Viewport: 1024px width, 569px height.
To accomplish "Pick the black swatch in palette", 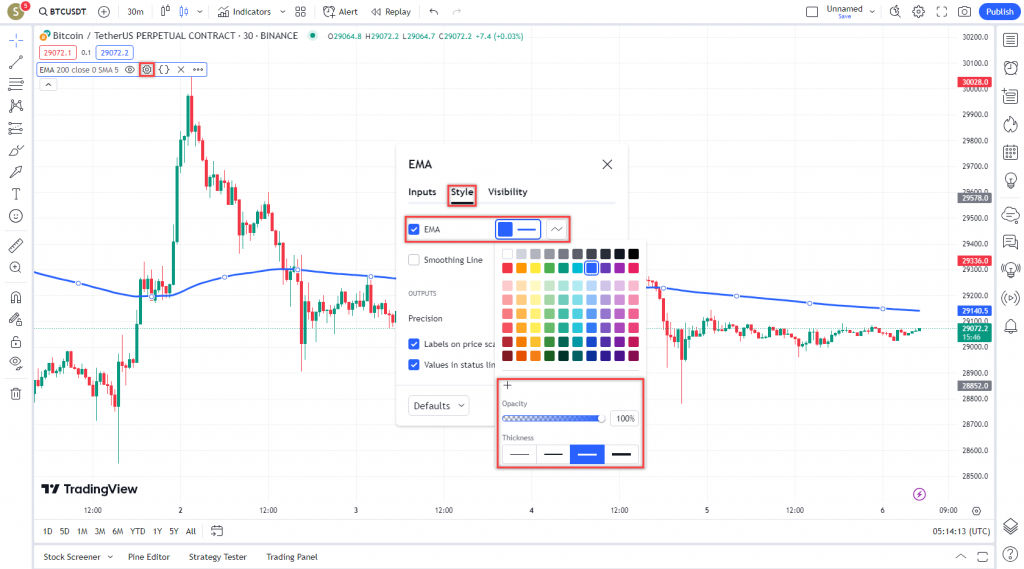I will [x=633, y=253].
